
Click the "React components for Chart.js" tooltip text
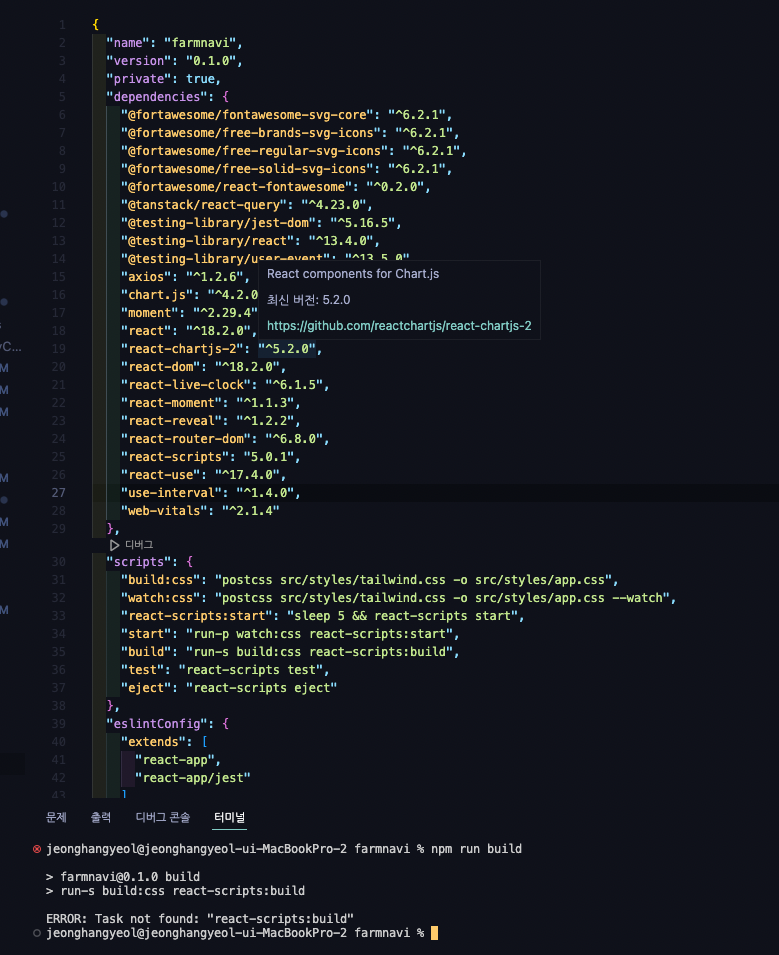pos(353,274)
